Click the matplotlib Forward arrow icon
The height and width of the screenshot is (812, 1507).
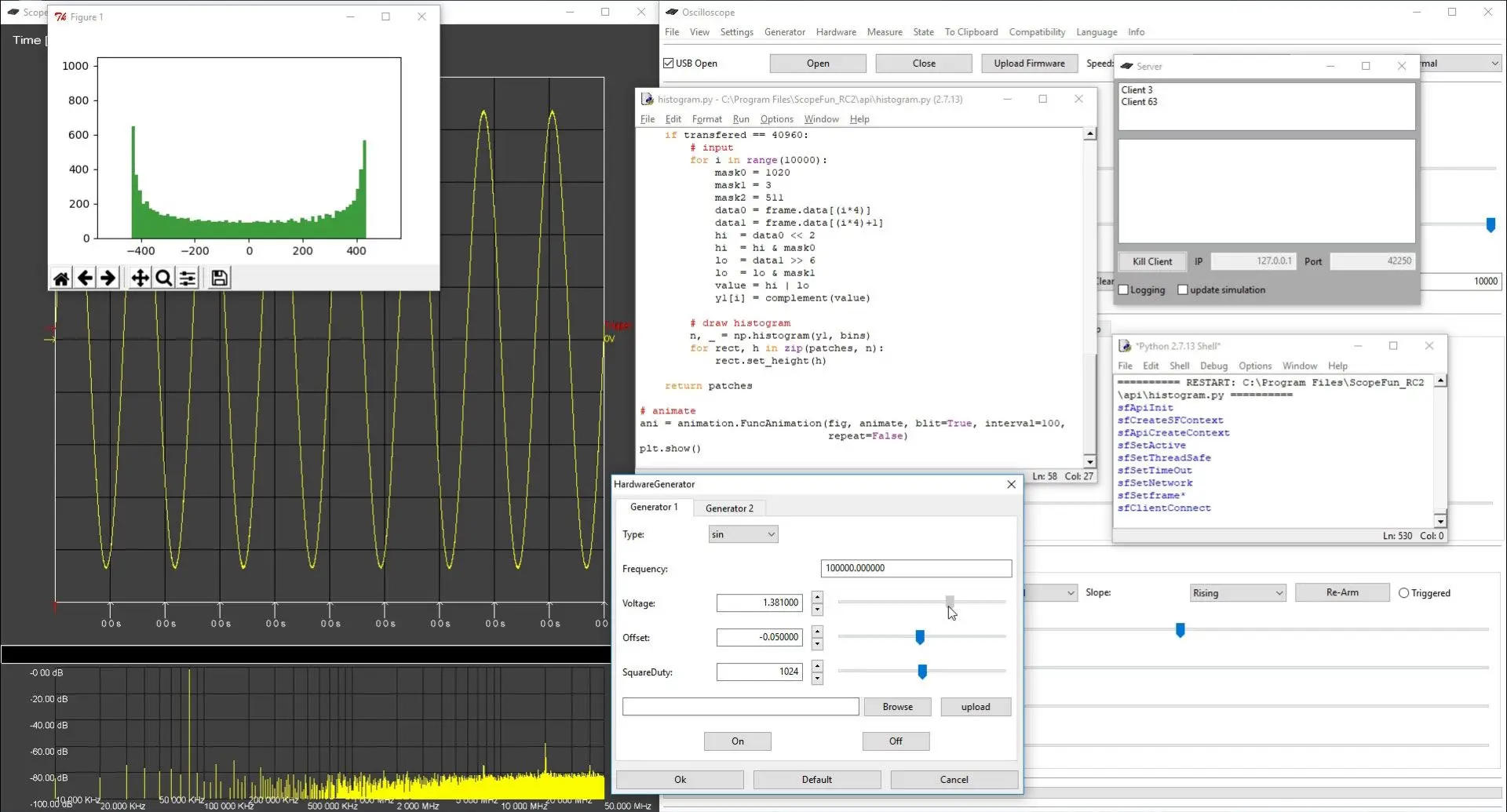pos(108,279)
